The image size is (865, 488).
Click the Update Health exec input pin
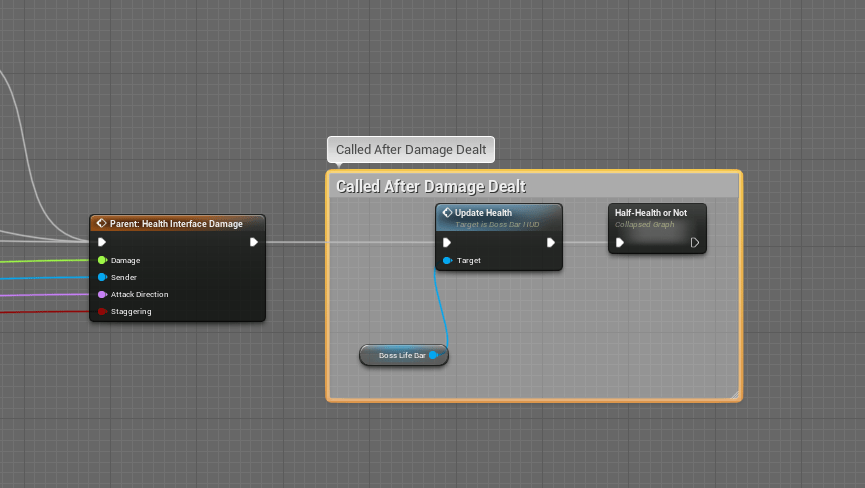tap(447, 242)
